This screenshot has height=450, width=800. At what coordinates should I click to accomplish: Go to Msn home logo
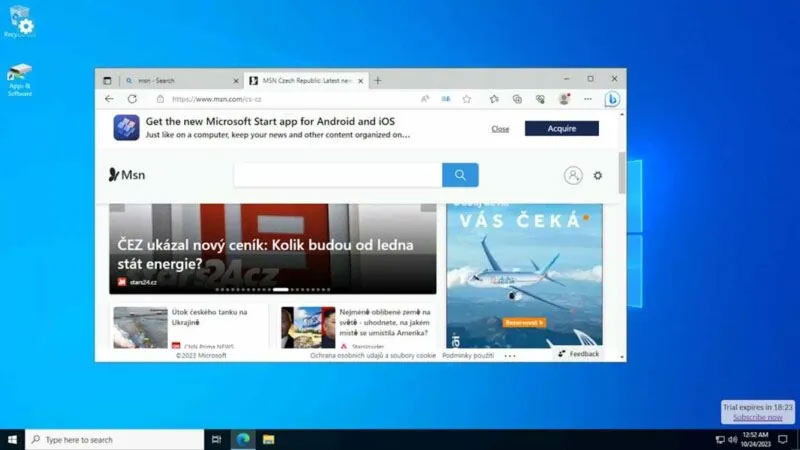click(x=127, y=175)
